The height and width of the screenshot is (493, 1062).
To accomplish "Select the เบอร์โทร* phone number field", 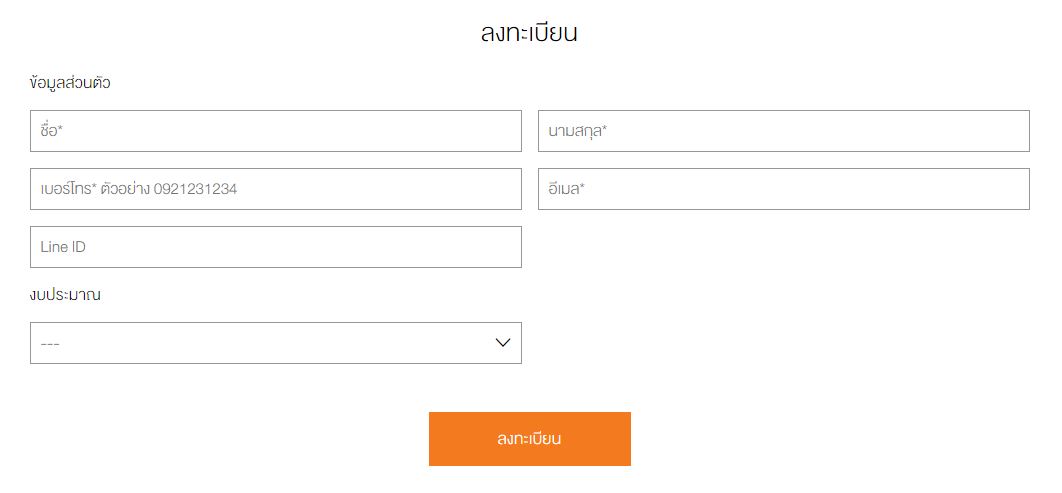I will [x=275, y=189].
